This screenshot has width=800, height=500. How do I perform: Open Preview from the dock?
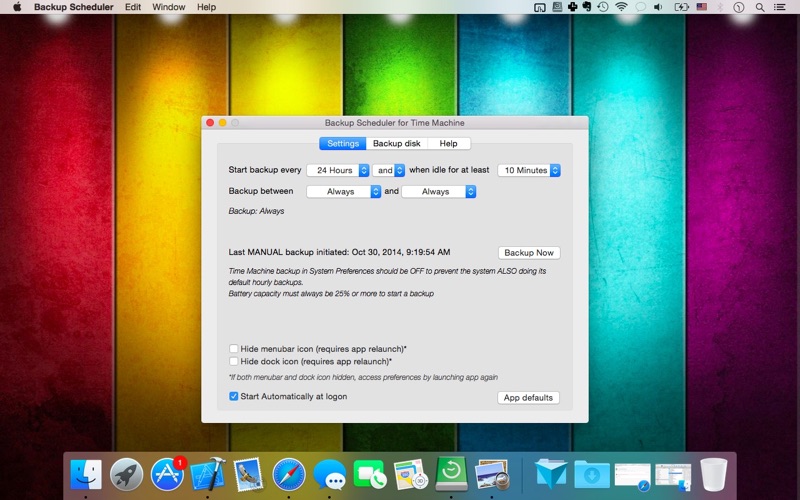pyautogui.click(x=492, y=474)
